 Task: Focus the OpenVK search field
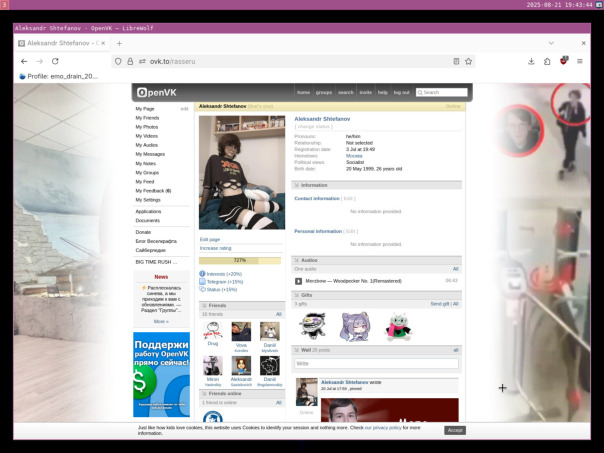(441, 92)
